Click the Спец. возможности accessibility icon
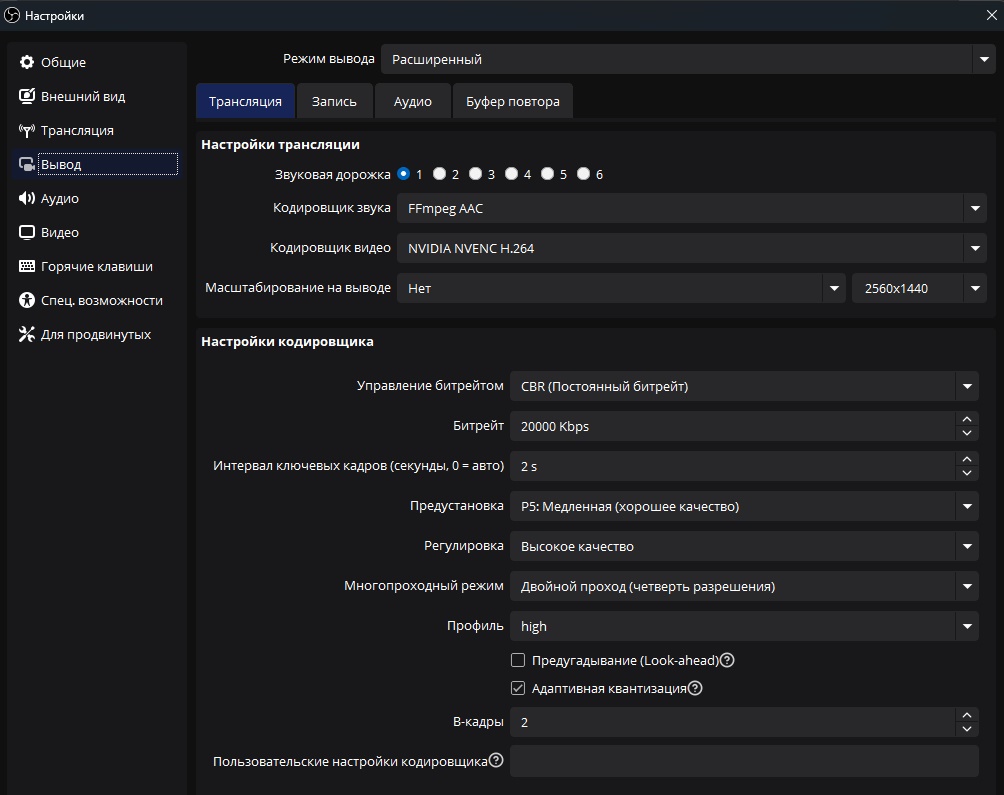Viewport: 1004px width, 795px height. [27, 300]
